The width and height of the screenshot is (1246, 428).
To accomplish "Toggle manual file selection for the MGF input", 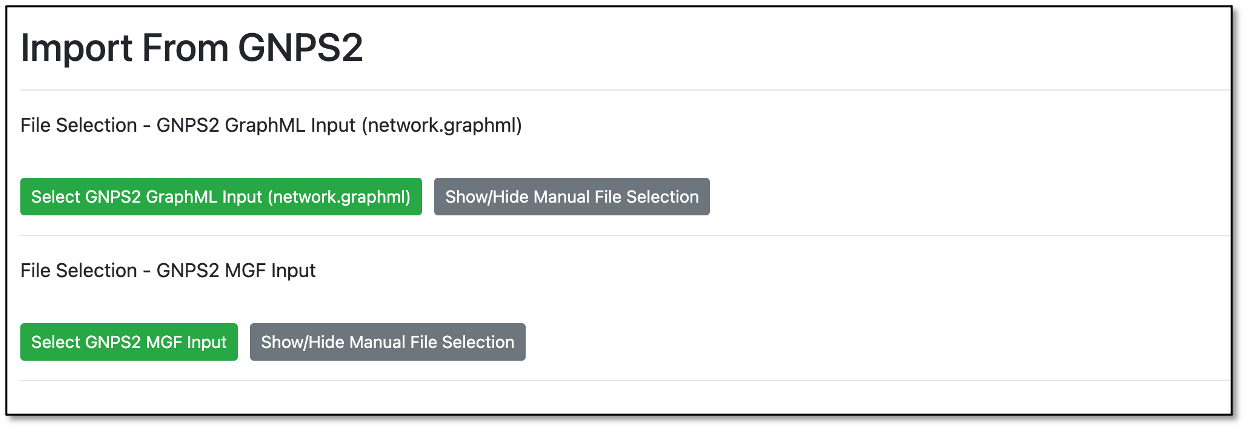I will (x=388, y=342).
